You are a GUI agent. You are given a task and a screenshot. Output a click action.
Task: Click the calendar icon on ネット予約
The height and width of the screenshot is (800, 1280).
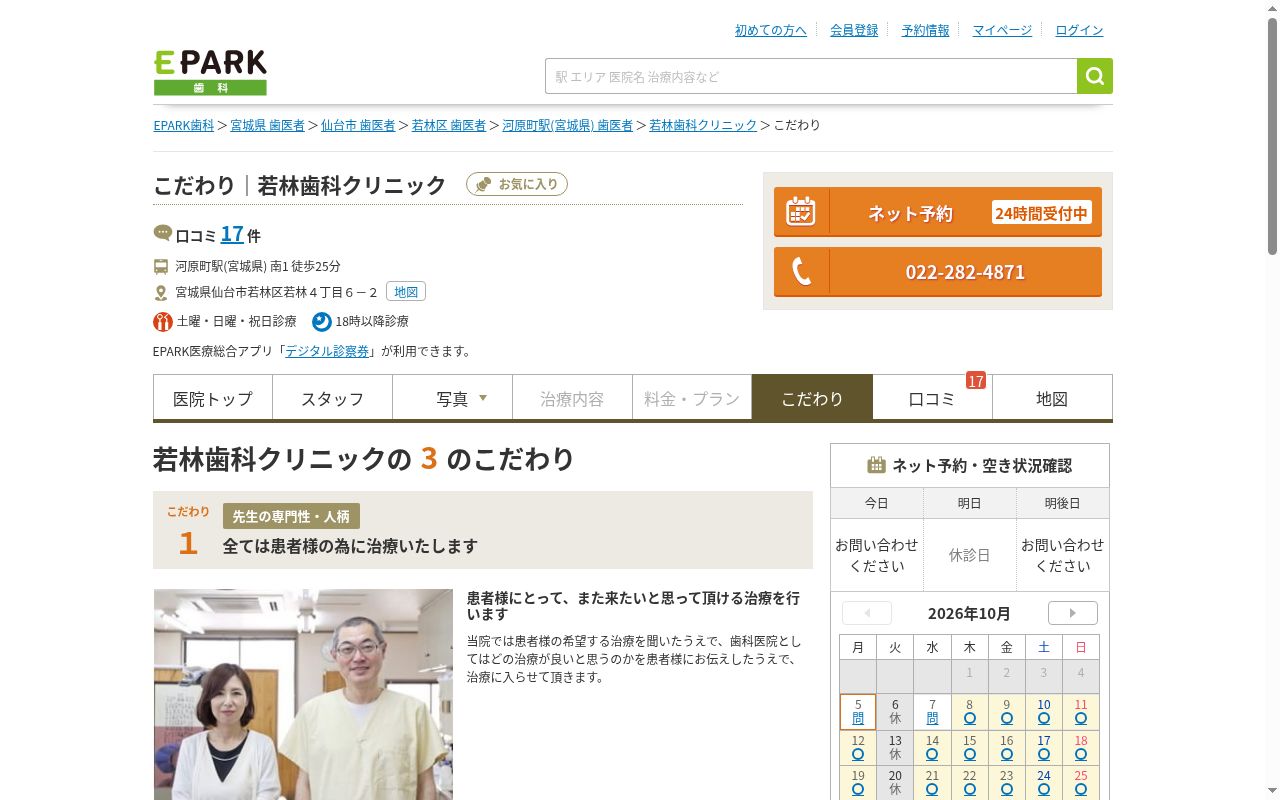800,212
